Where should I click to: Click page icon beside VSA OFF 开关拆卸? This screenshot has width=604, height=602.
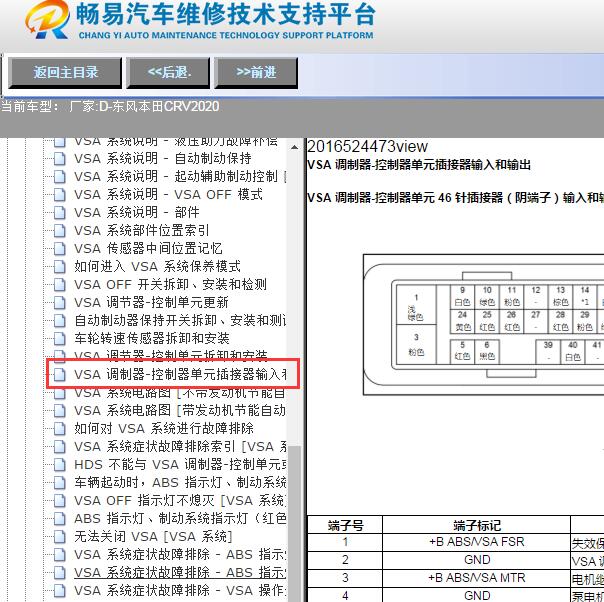pos(60,284)
